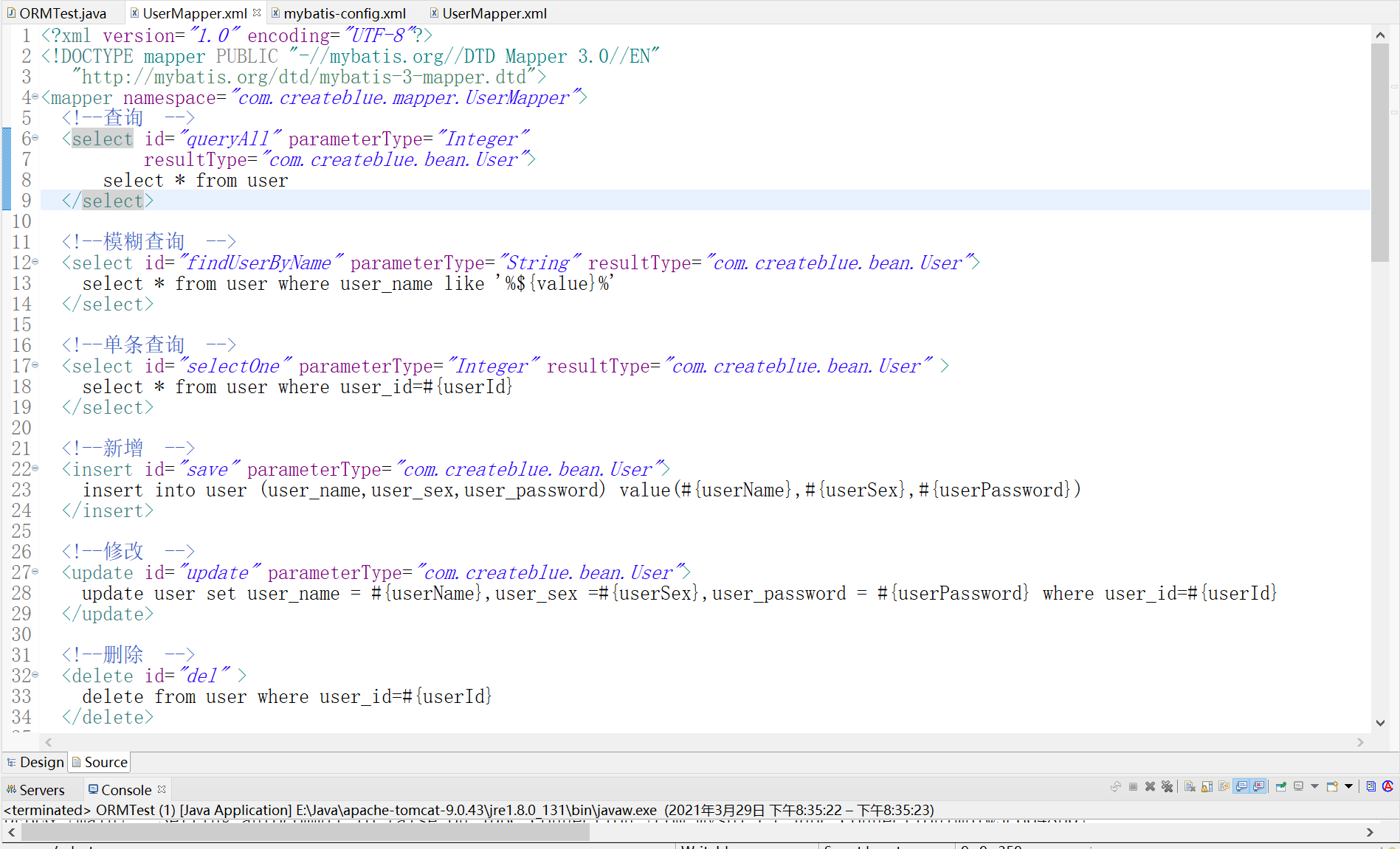Close the Console view tab

(162, 789)
